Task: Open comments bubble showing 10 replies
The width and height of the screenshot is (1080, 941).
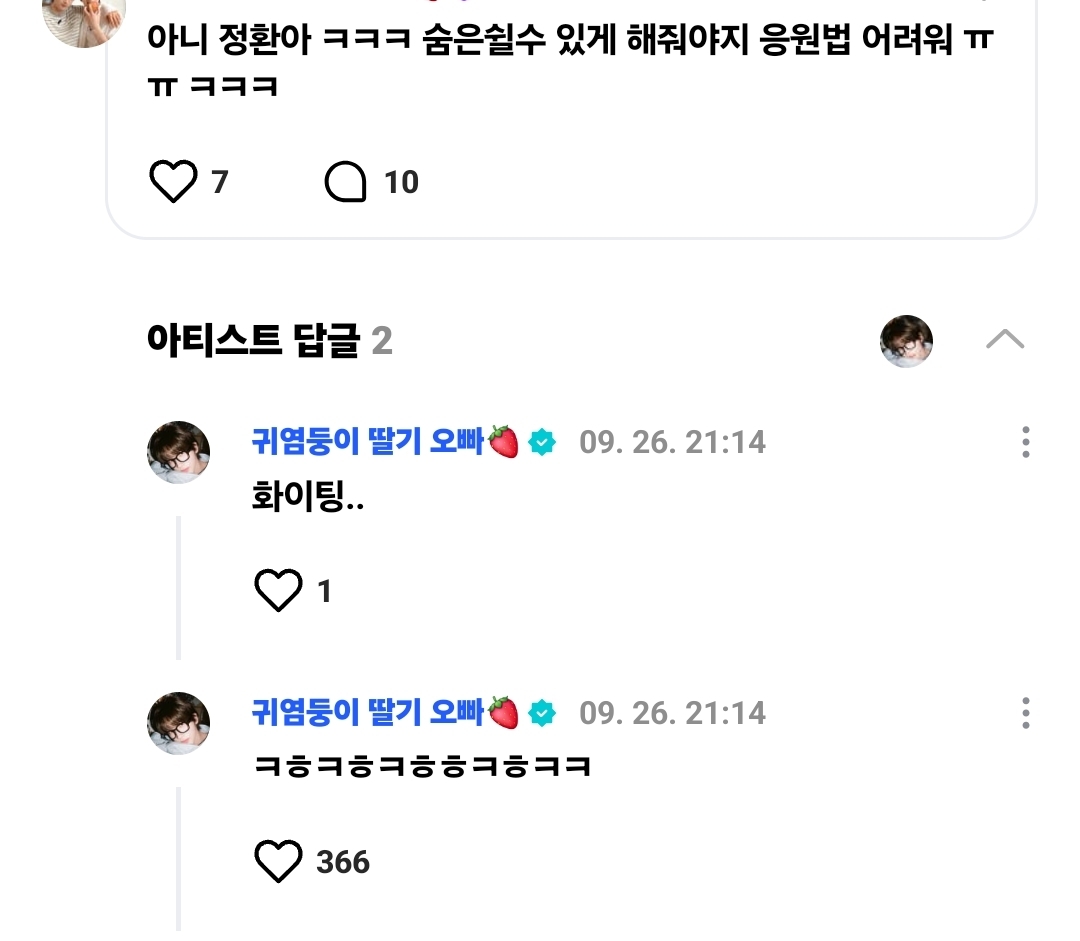Action: pos(346,183)
